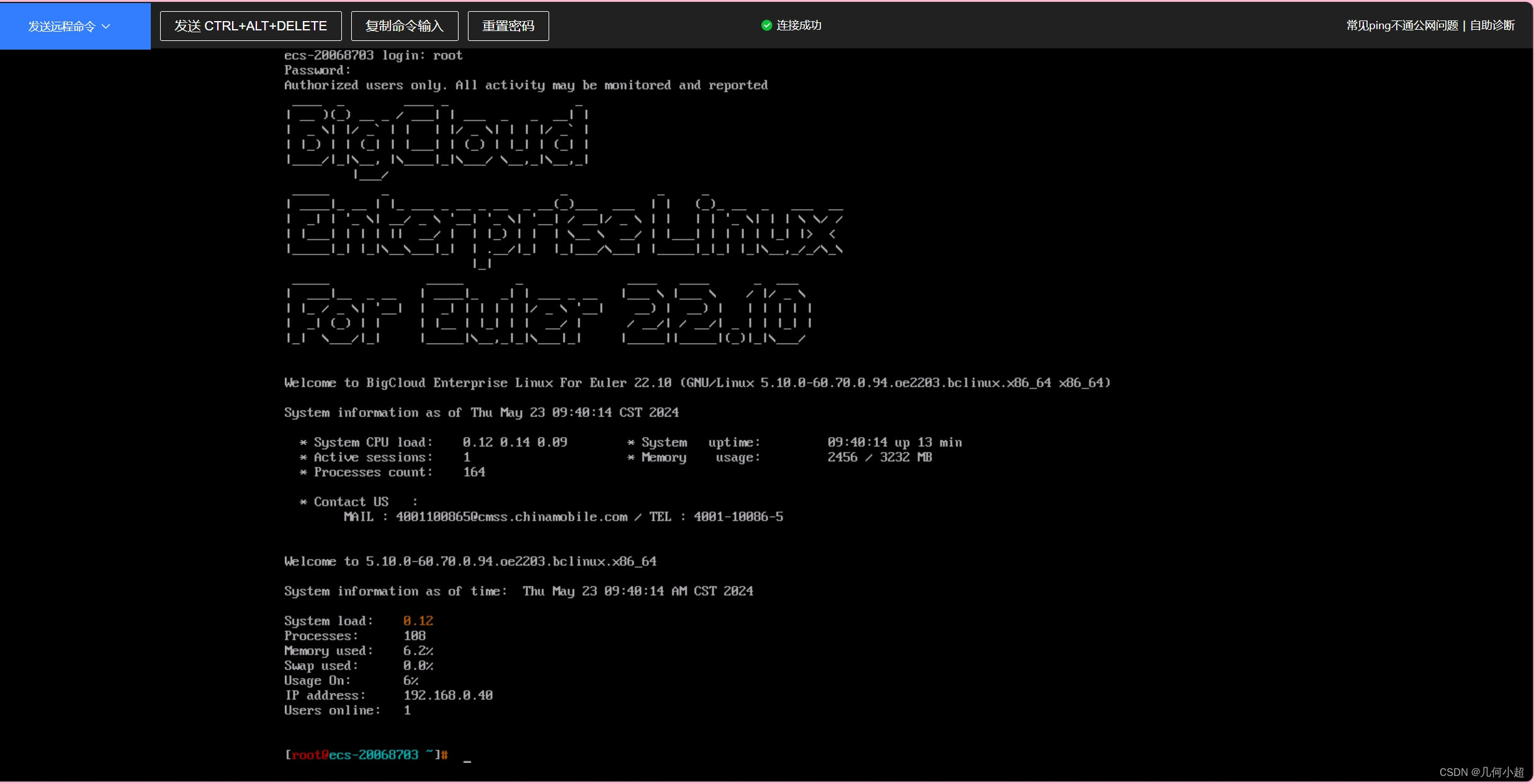Click the For Euler 22.10 ASCII banner
Screen dimensions: 1534x784
coord(549,314)
